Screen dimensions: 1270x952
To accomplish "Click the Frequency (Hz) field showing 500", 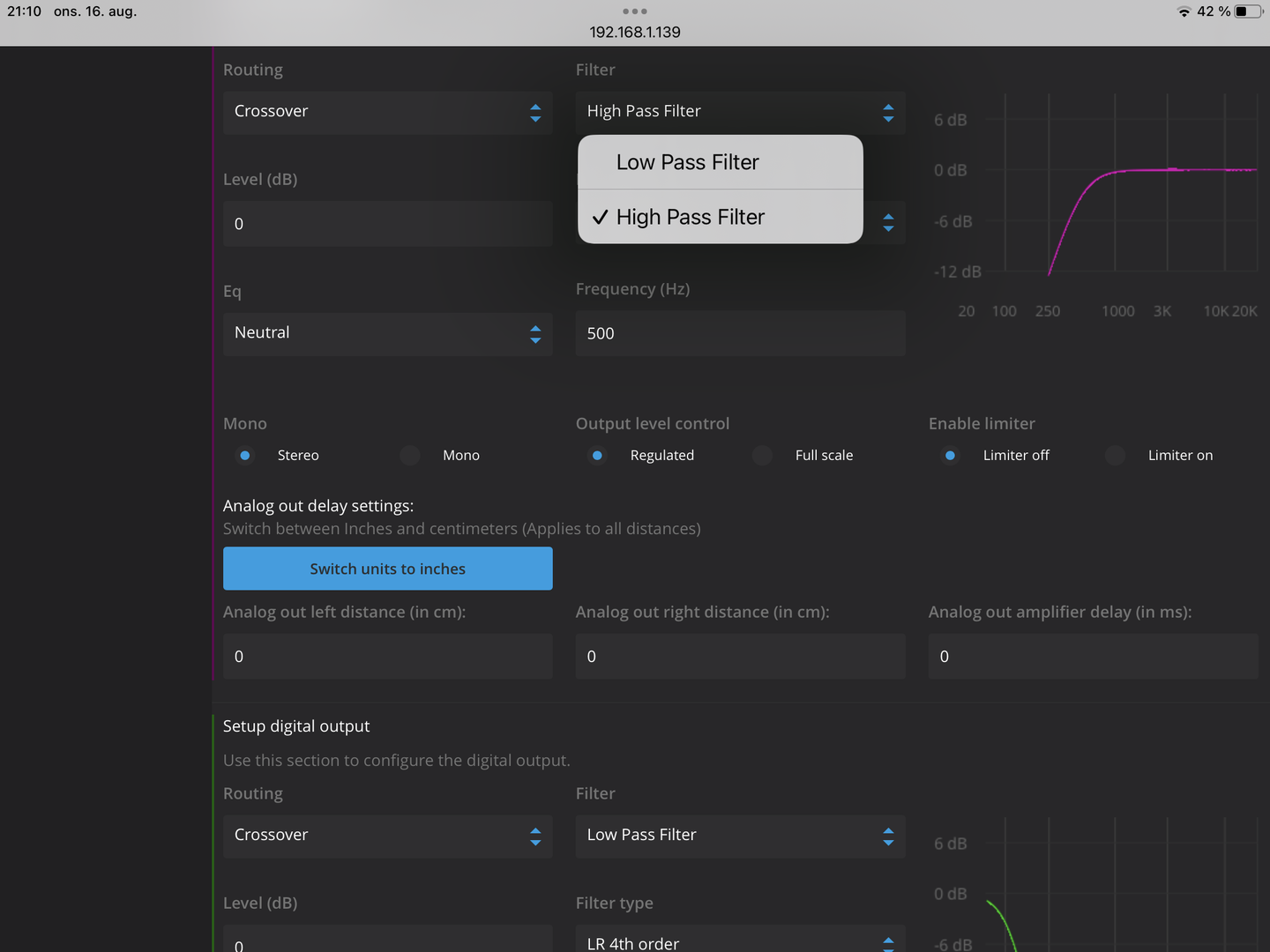I will pyautogui.click(x=739, y=333).
